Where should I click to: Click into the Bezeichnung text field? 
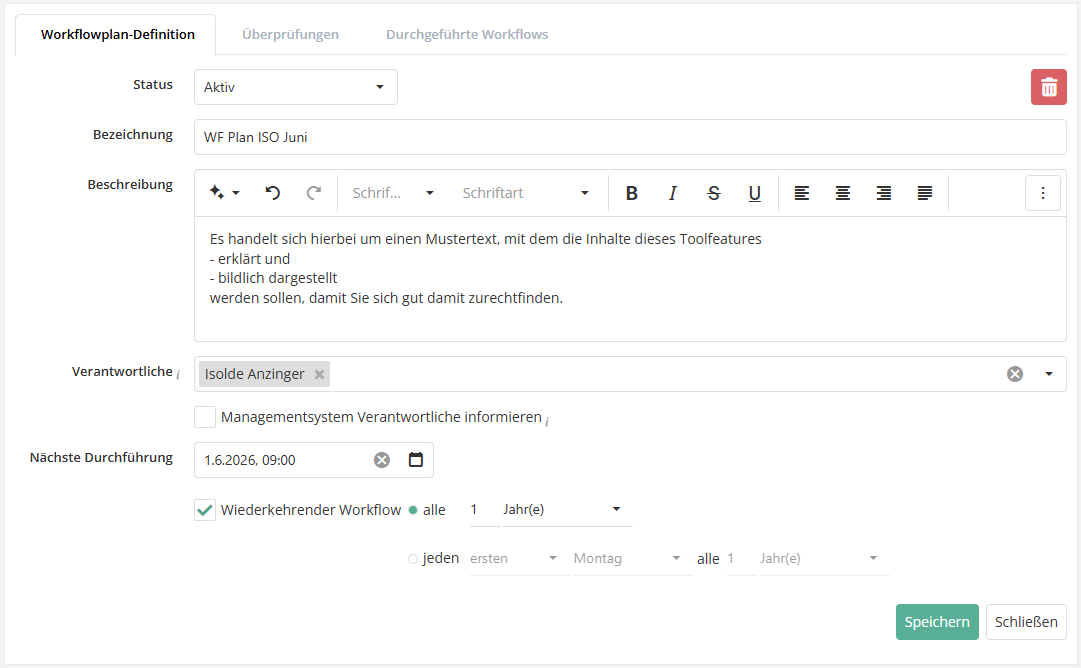click(630, 137)
